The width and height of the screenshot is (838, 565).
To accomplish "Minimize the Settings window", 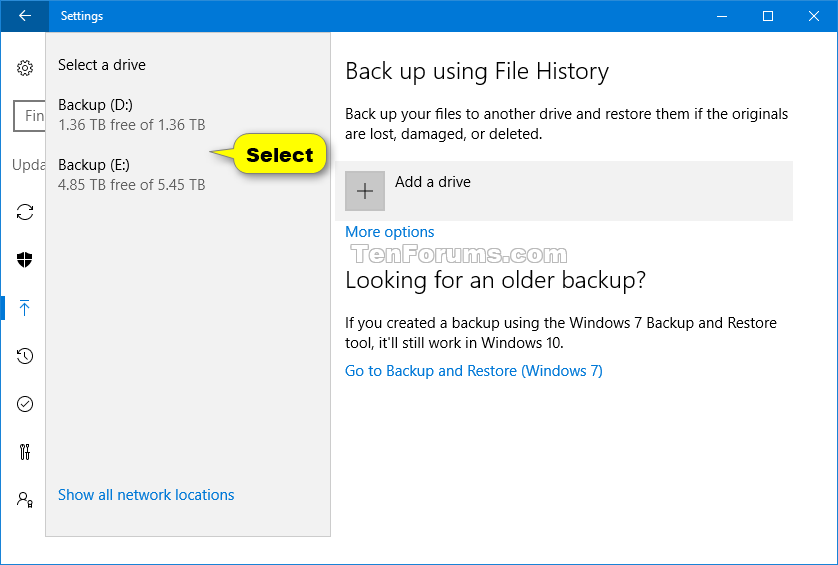I will pos(722,16).
